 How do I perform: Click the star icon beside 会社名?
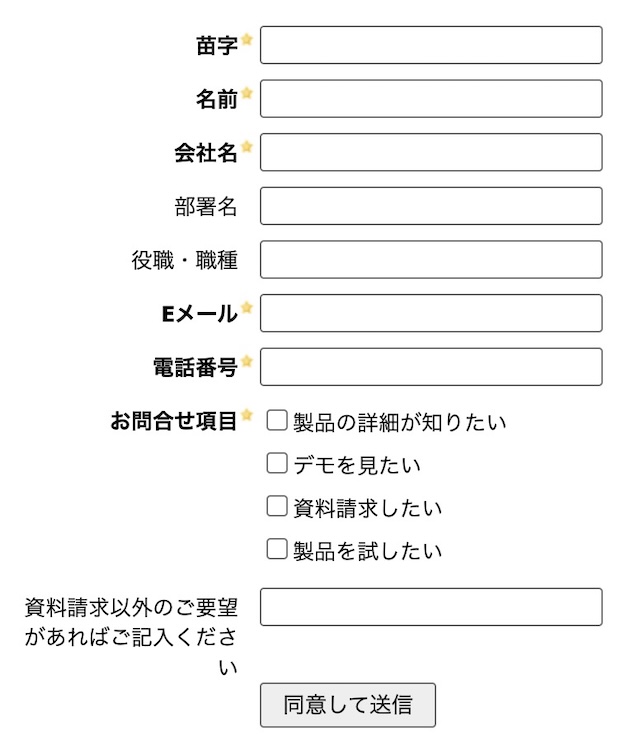pos(247,148)
